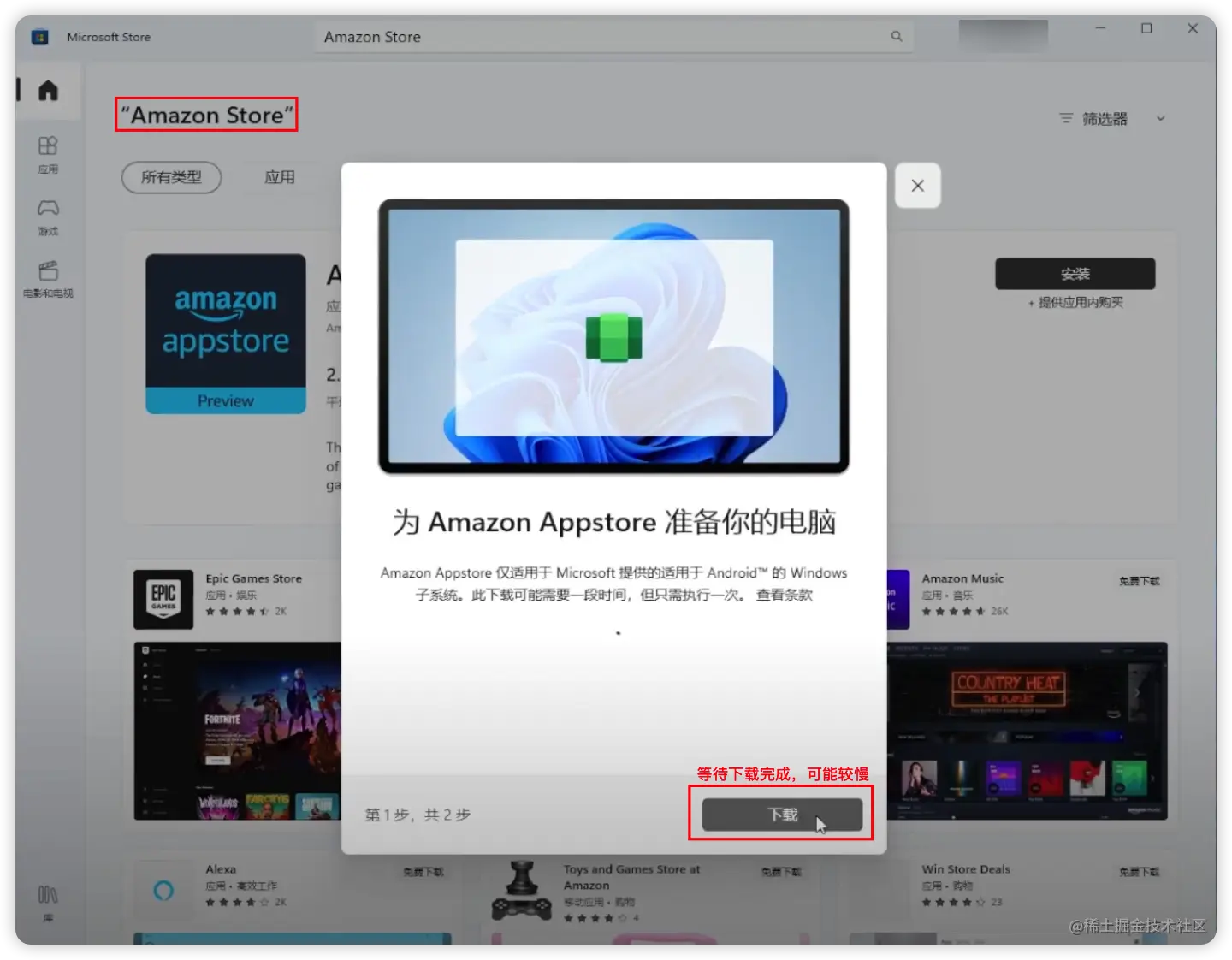1232x960 pixels.
Task: Click the Epic Games logo icon
Action: tap(163, 599)
